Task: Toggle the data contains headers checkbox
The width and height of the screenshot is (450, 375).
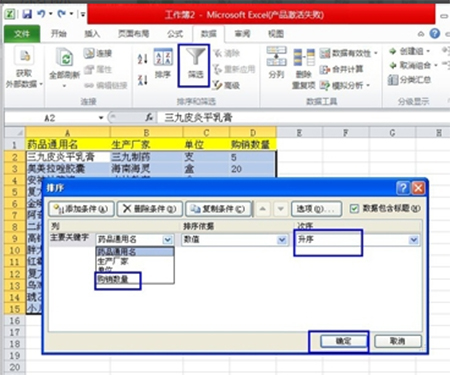Action: tap(354, 209)
